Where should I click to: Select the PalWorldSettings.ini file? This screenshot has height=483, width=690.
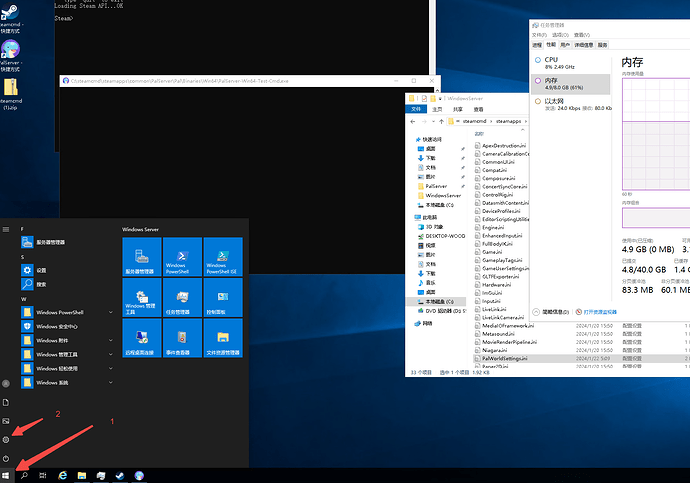pyautogui.click(x=504, y=359)
